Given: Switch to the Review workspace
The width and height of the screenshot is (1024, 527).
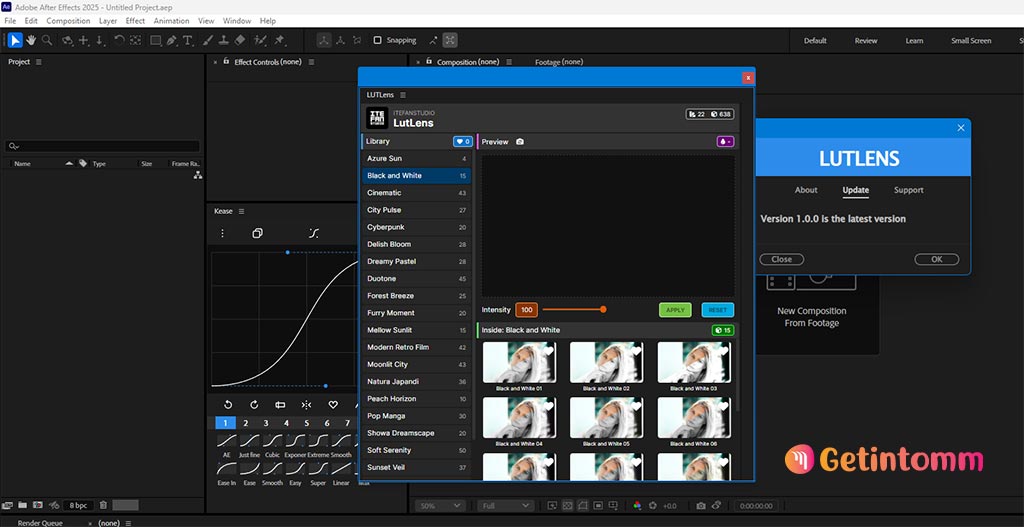Looking at the screenshot, I should (866, 40).
